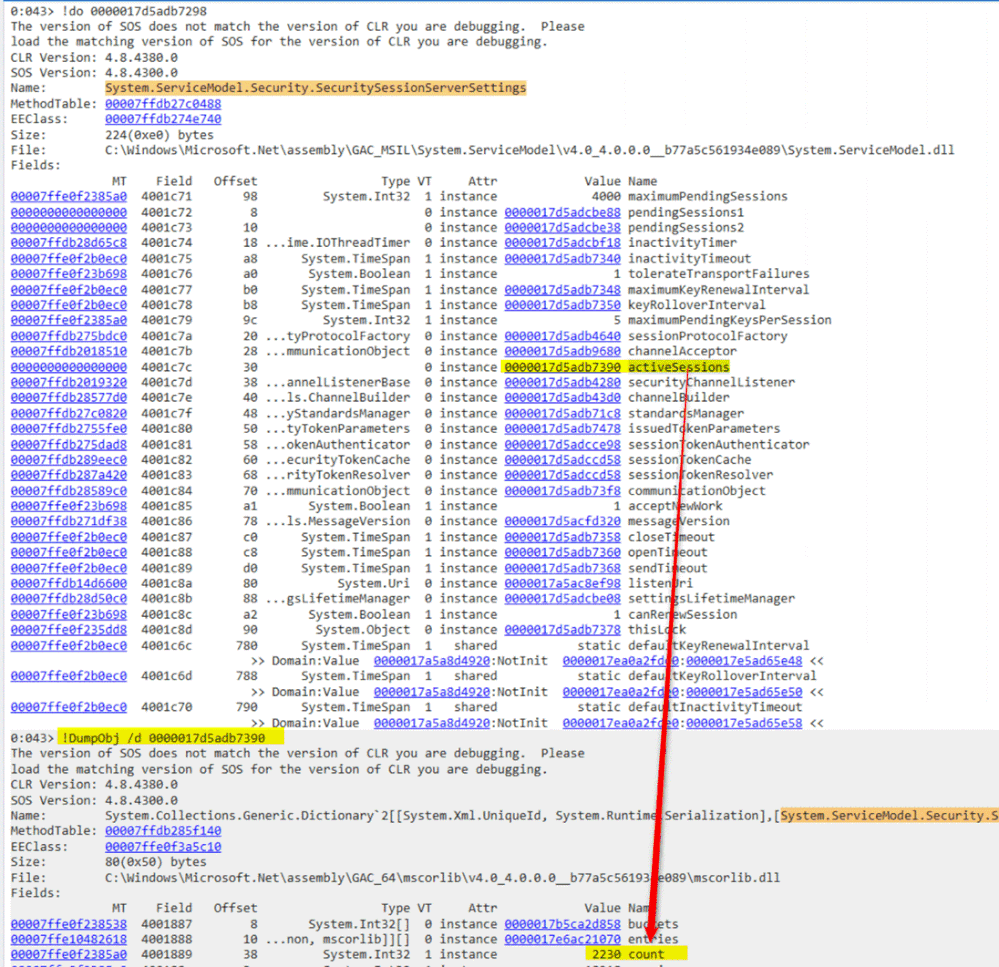Screen dimensions: 999x967
Task: Open MT link 00007ffdb2018510 for channelAcceptor
Action: (x=68, y=351)
